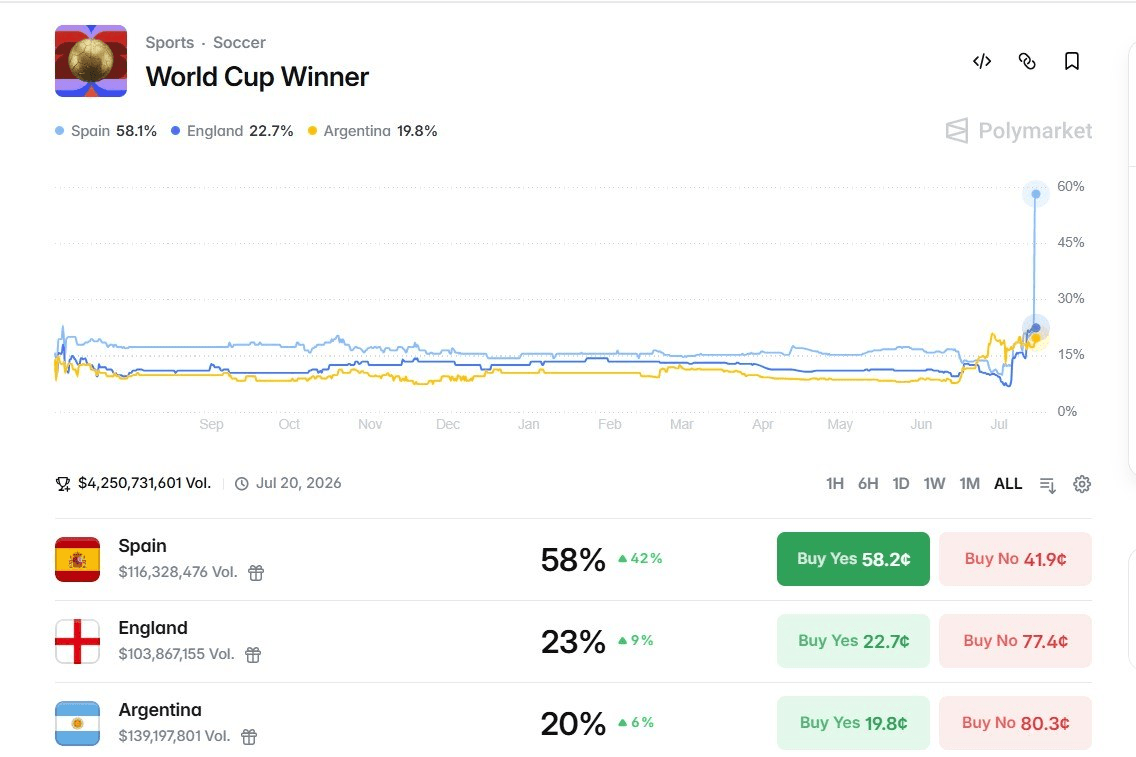Click the gift rewards icon next to England volume
This screenshot has height=757, width=1136.
point(253,655)
